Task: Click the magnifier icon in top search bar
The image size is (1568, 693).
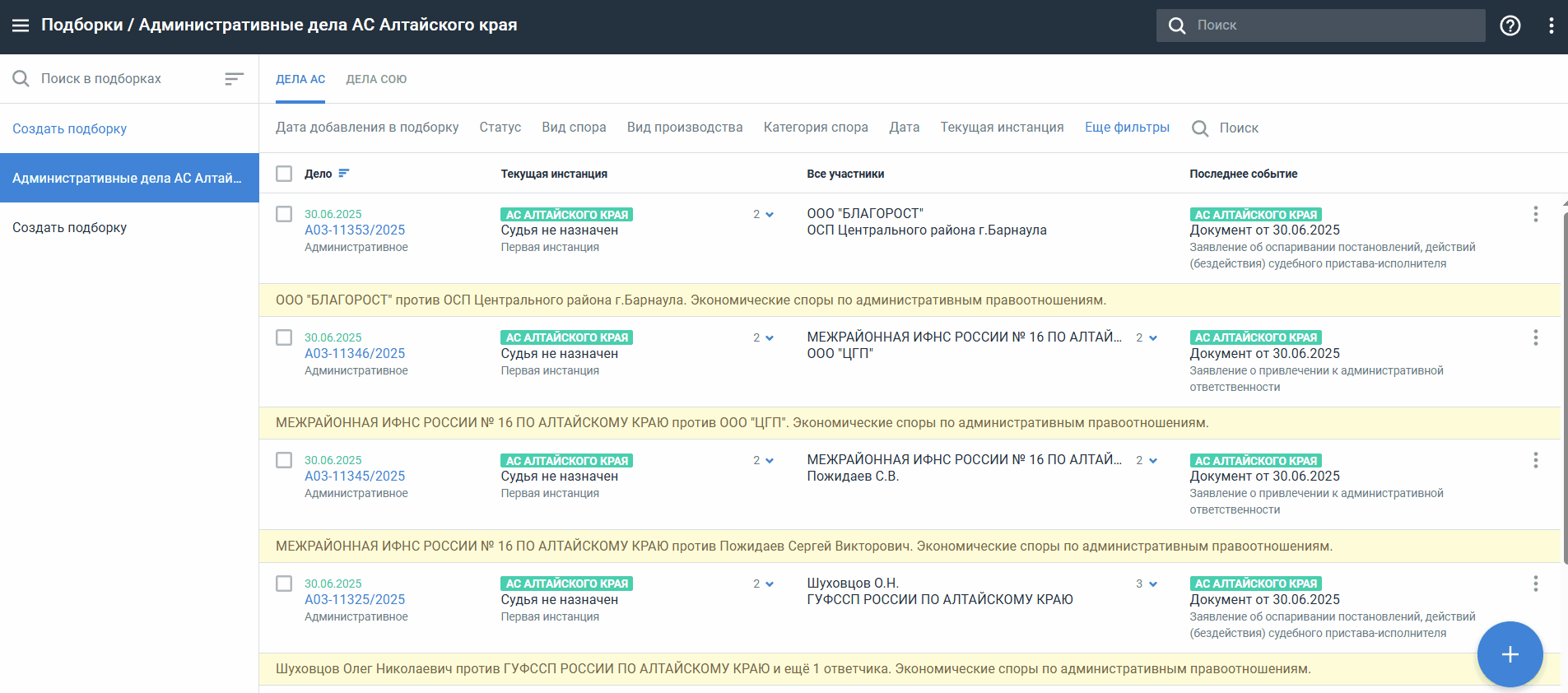Action: [x=1177, y=26]
